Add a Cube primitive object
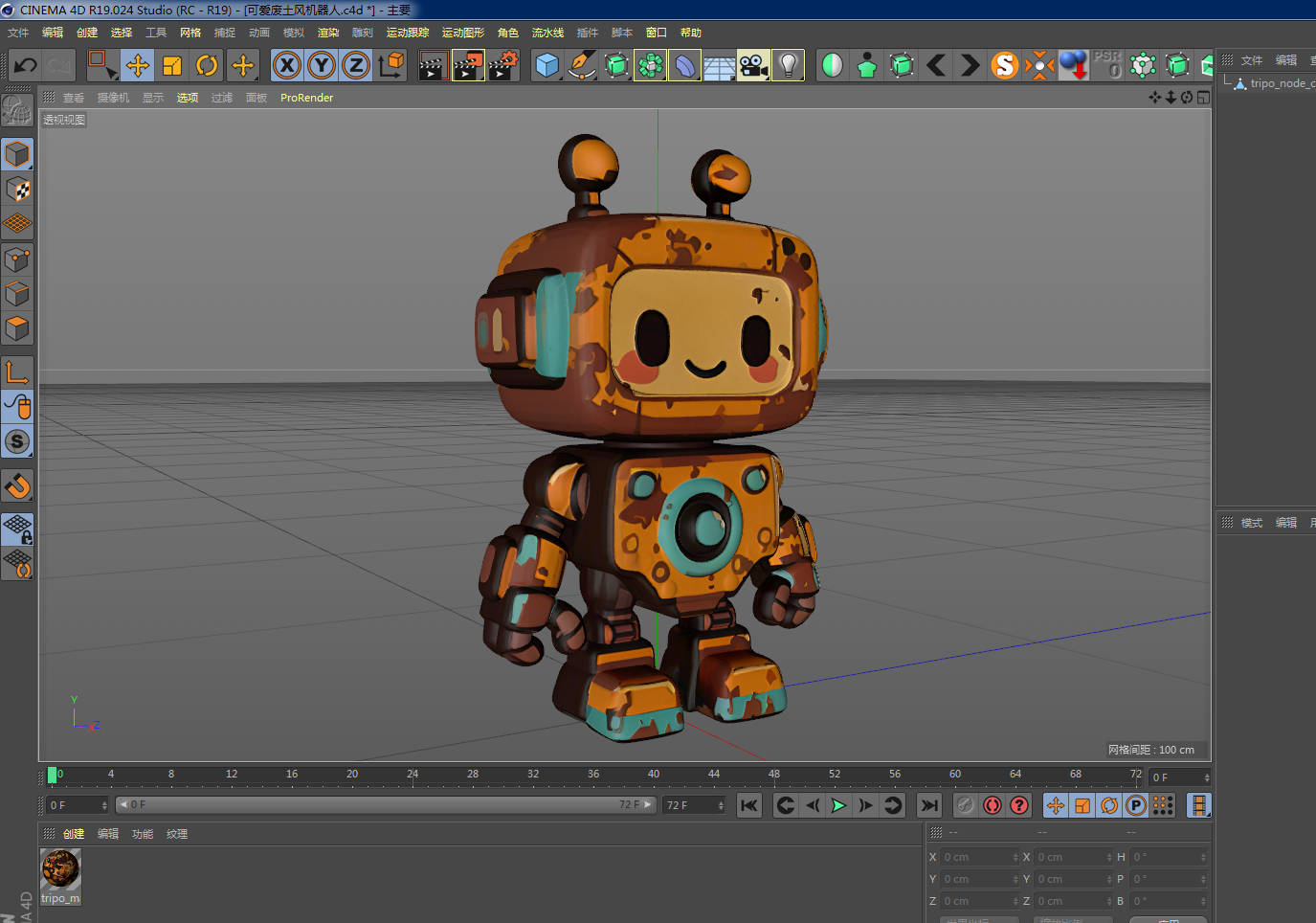The width and height of the screenshot is (1316, 923). [547, 65]
